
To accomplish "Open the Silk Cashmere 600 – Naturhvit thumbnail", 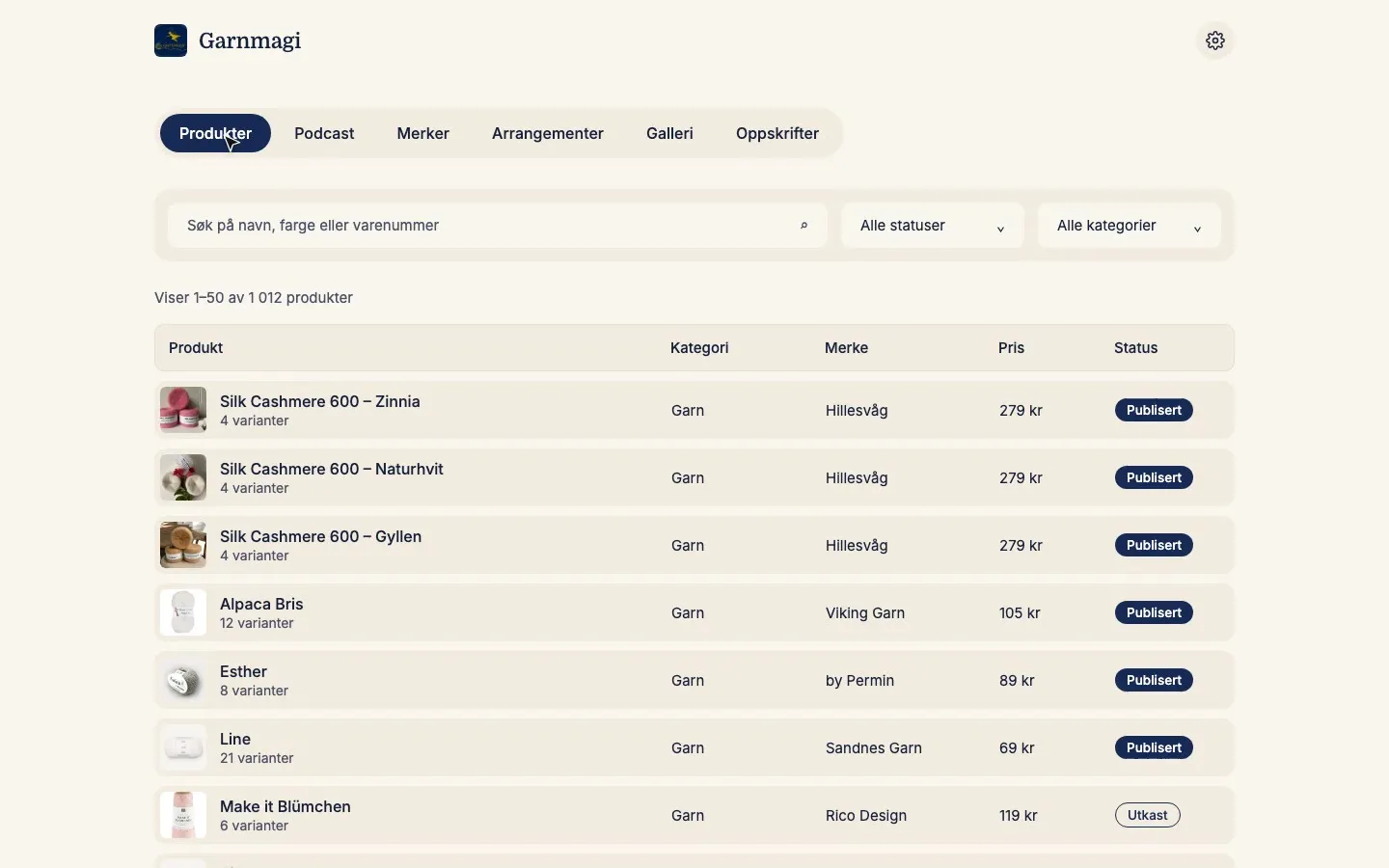I will pos(183,477).
